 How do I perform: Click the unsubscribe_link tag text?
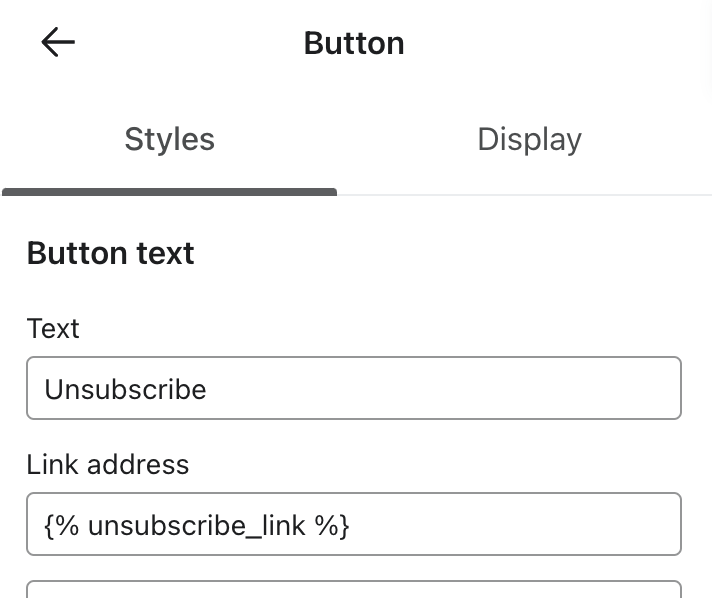pyautogui.click(x=196, y=525)
